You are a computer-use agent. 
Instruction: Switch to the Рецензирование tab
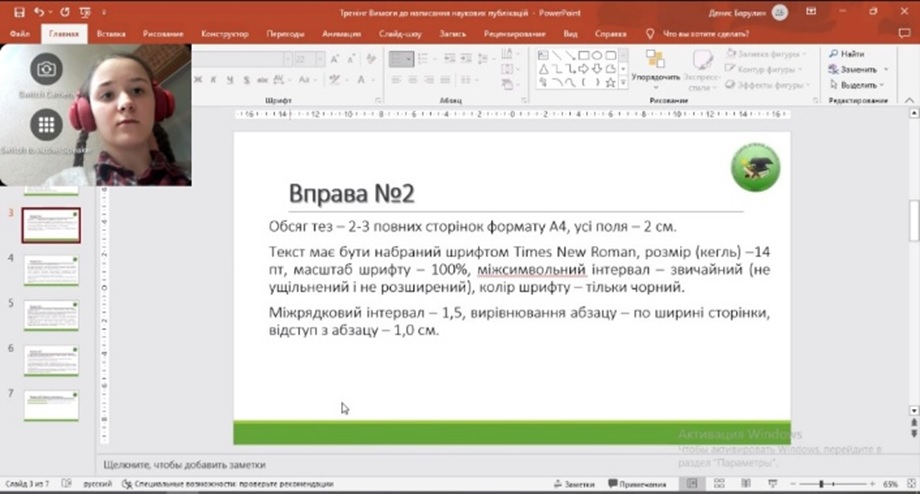(x=515, y=33)
